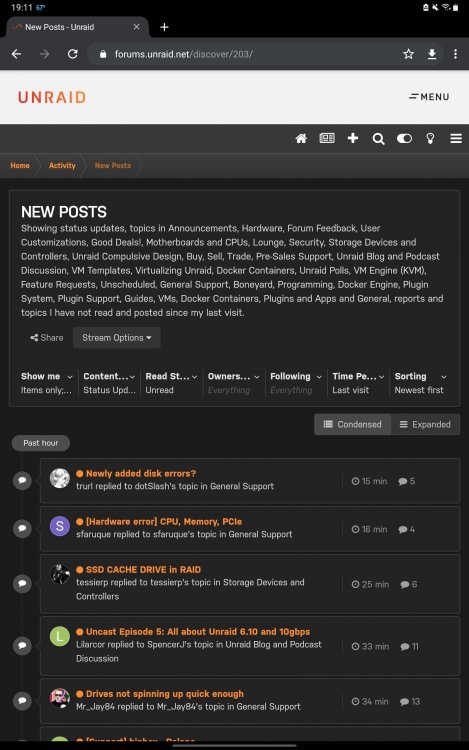Open the Stream Options dropdown
Screen dimensions: 469x750
(117, 338)
